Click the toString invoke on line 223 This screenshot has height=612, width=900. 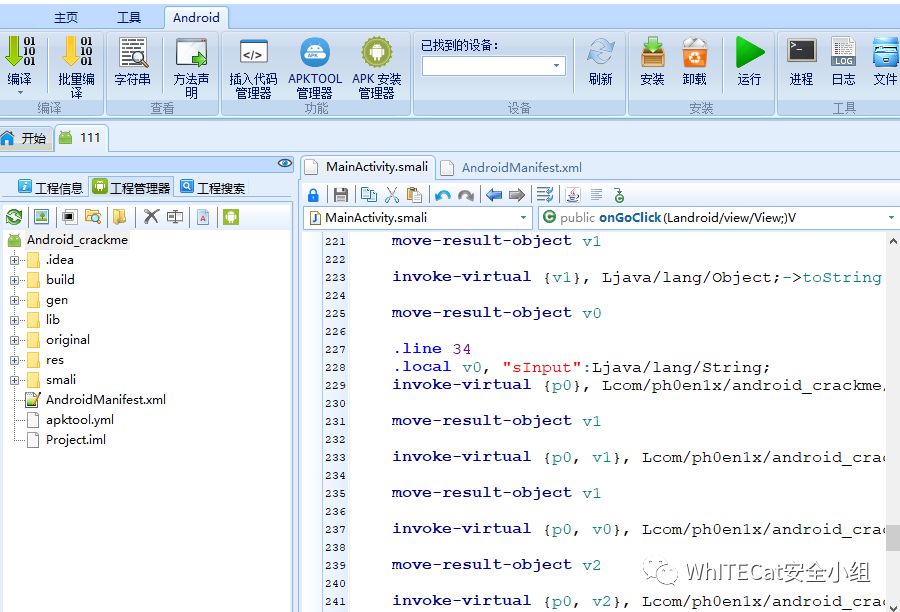coord(637,277)
